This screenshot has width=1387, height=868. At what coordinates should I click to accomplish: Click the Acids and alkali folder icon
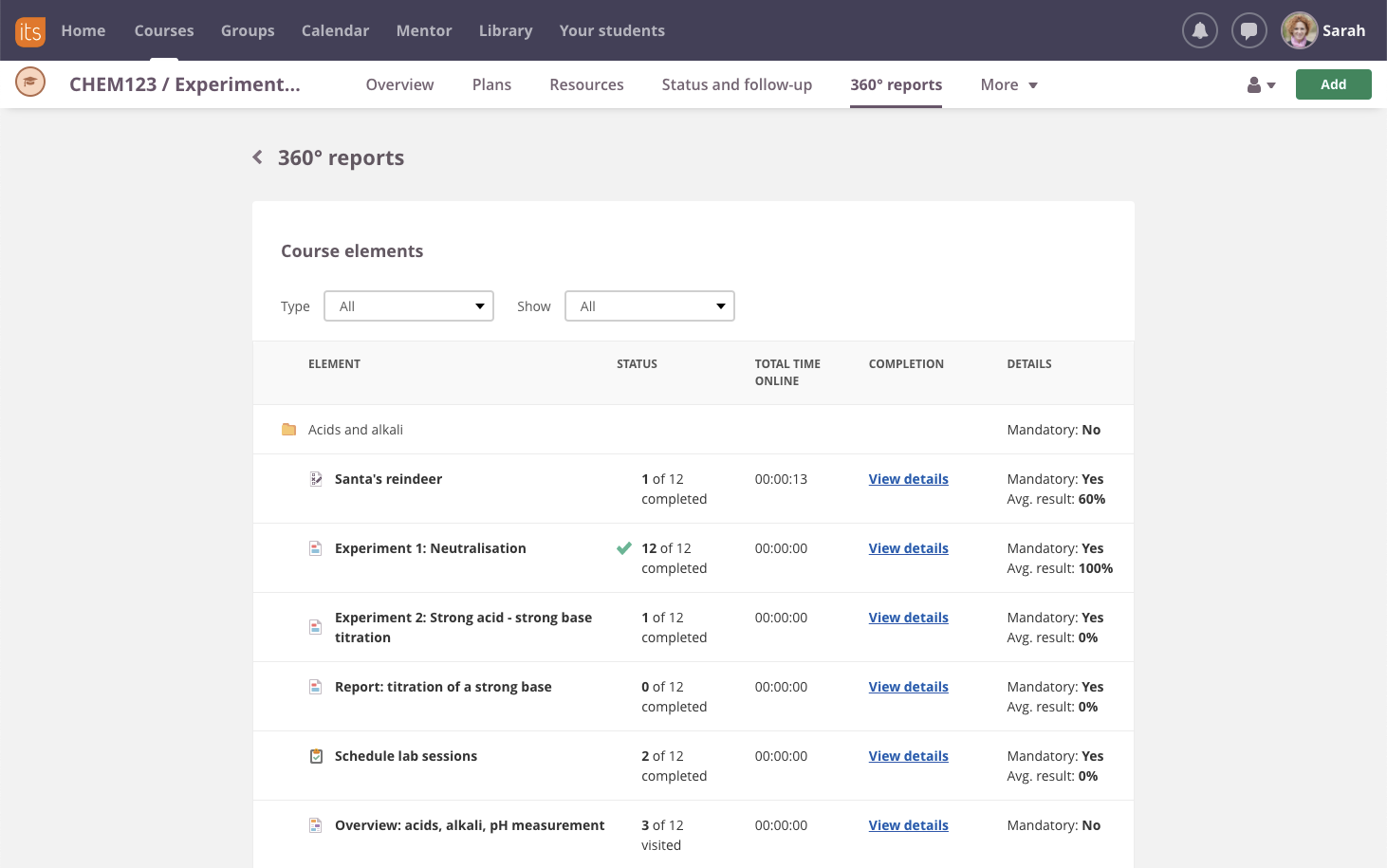pos(289,430)
